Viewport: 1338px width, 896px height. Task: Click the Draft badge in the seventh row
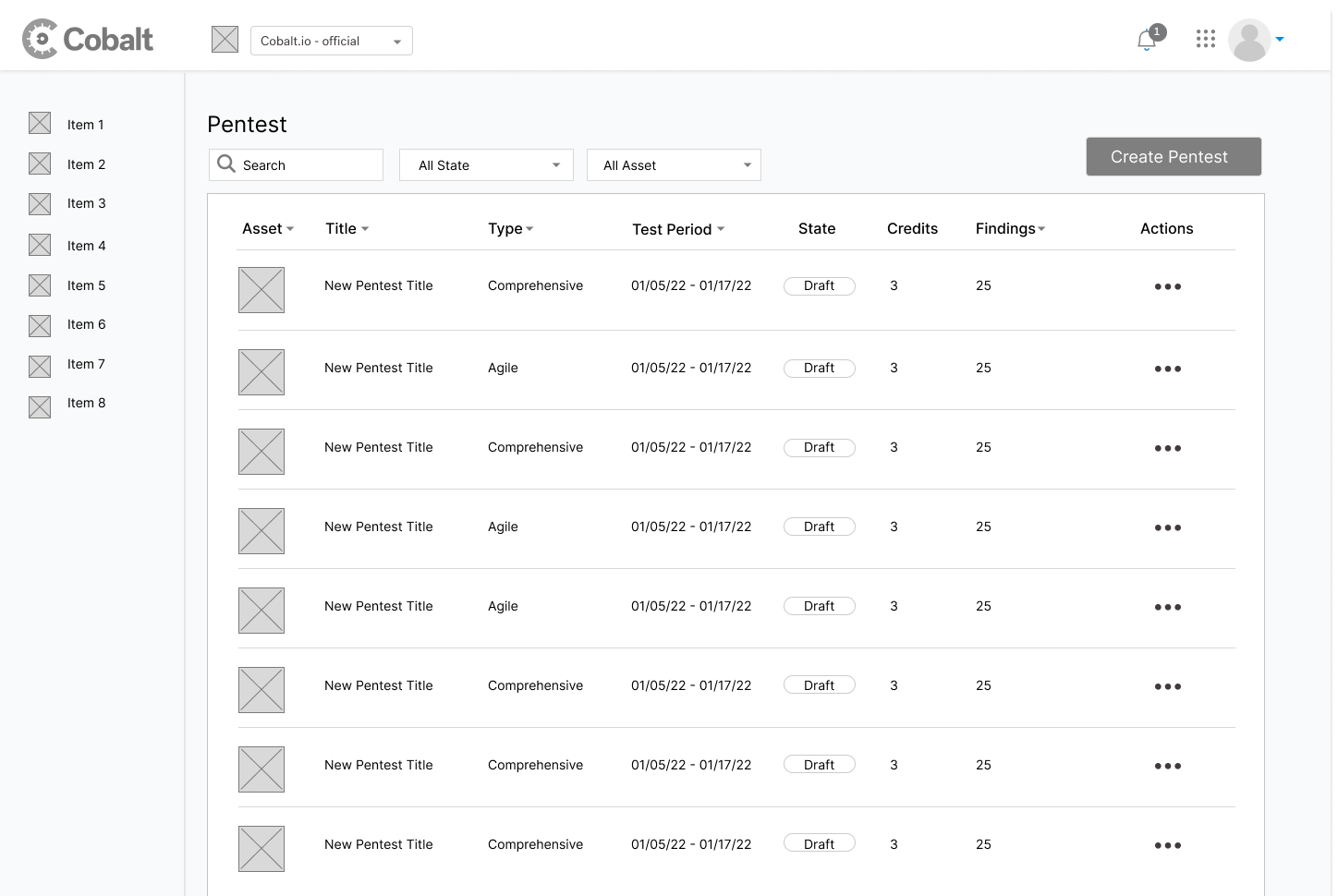tap(820, 765)
